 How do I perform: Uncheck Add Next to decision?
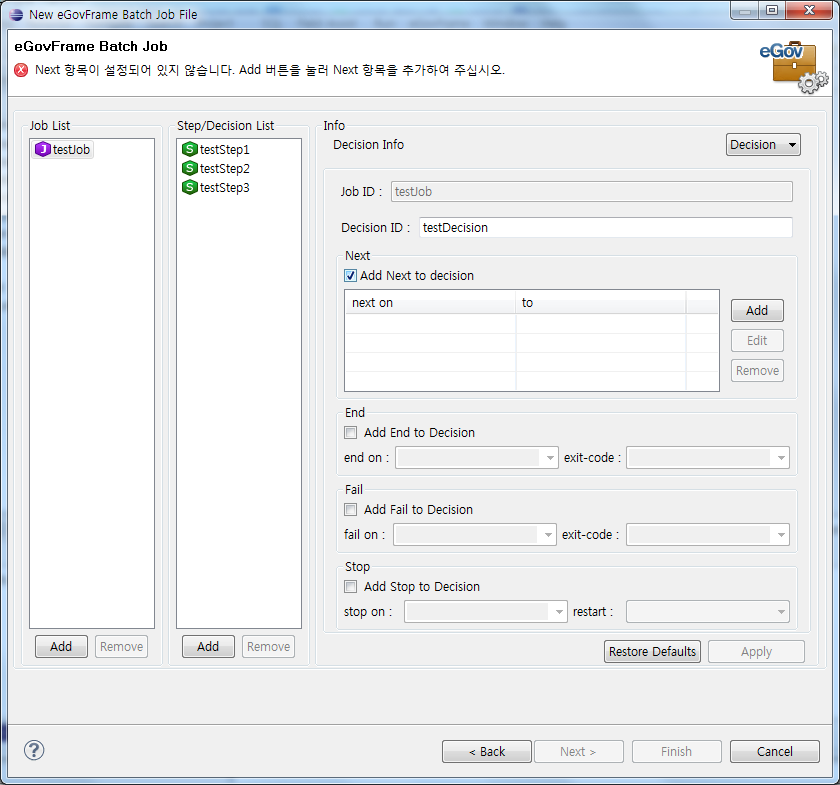tap(350, 275)
